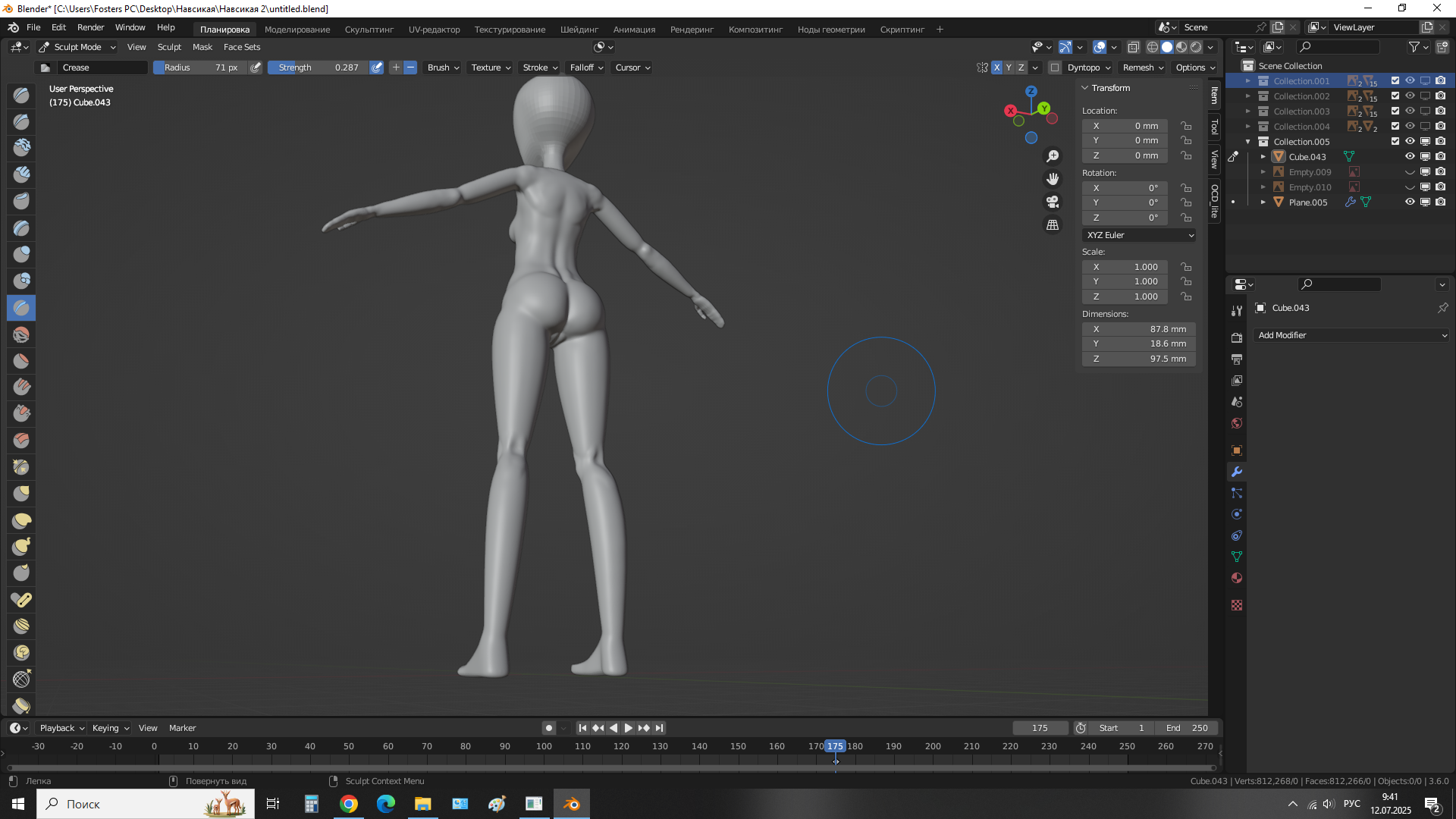Jump to timeline end frame button

(660, 728)
